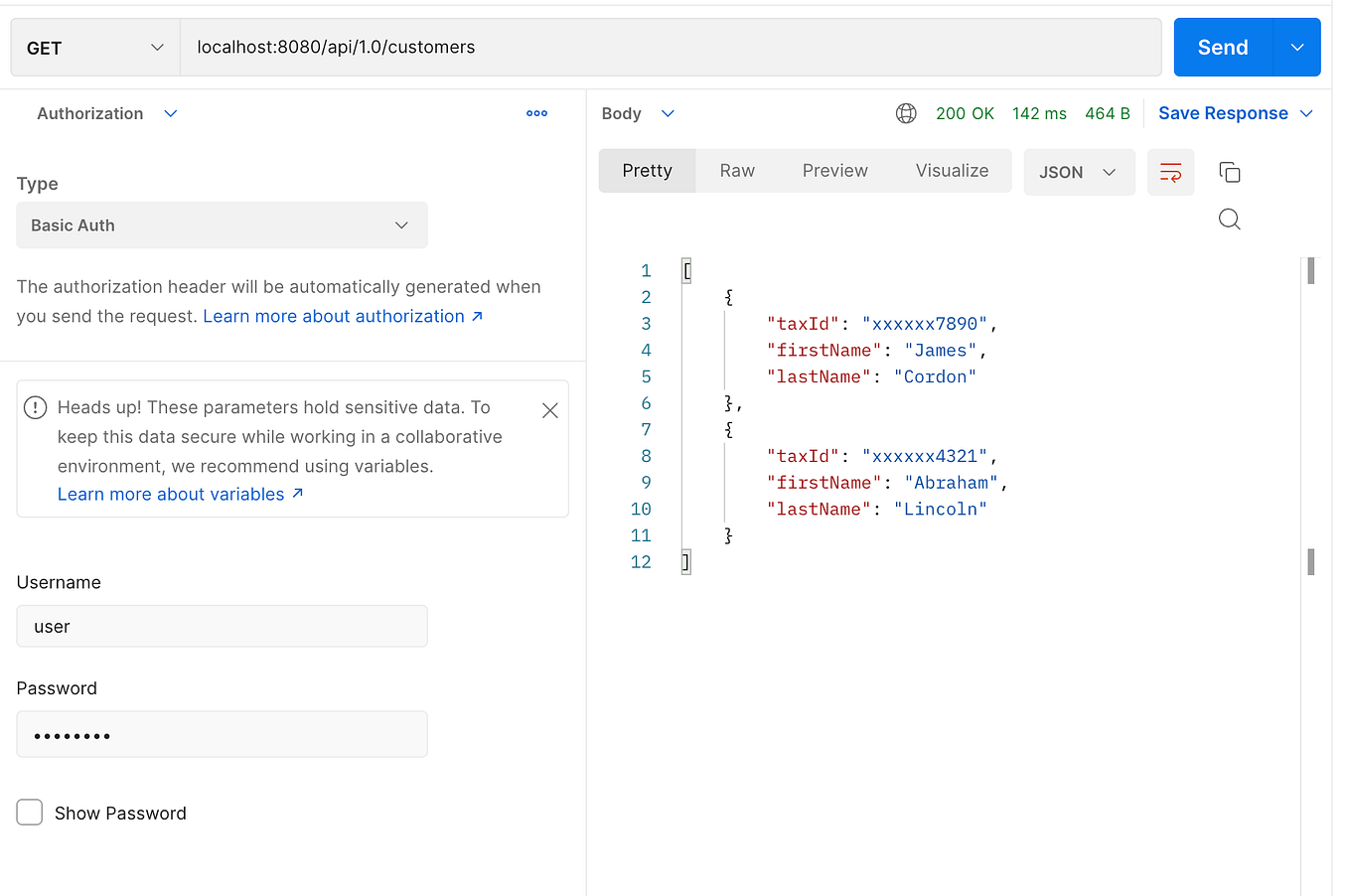Follow the Learn more about authorization link
The image size is (1349, 896).
coord(333,315)
